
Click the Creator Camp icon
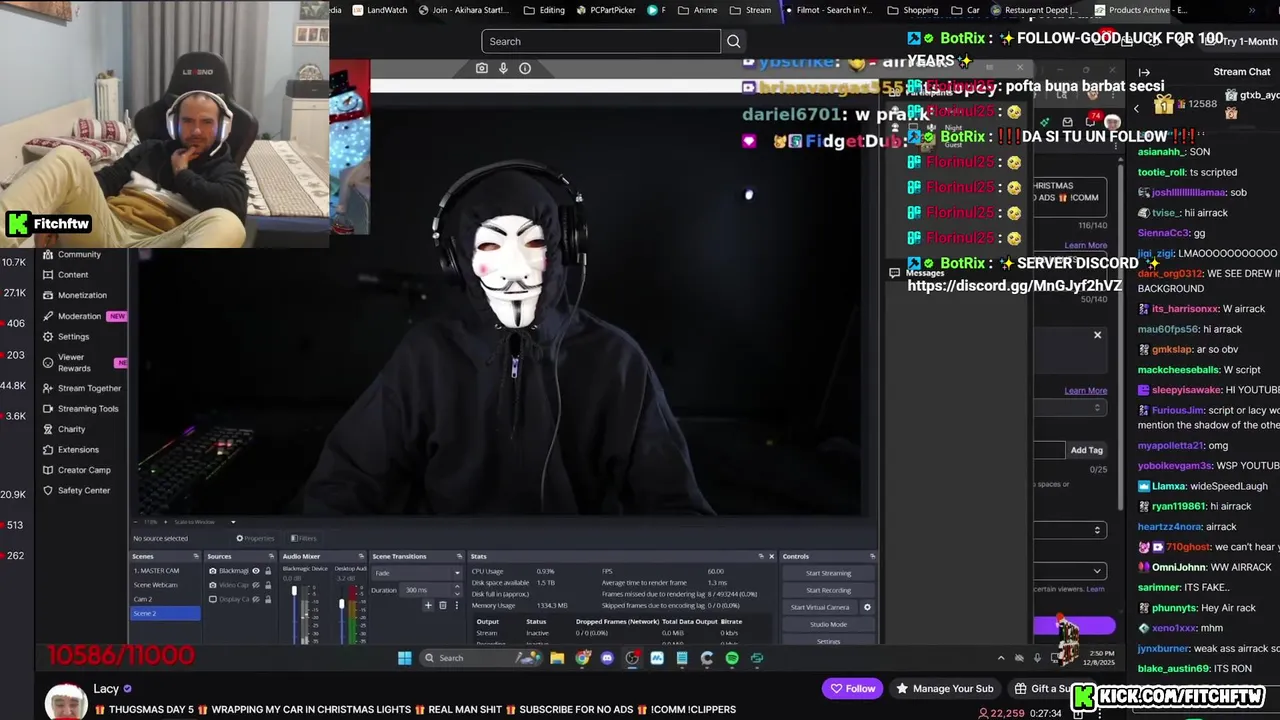pos(48,470)
